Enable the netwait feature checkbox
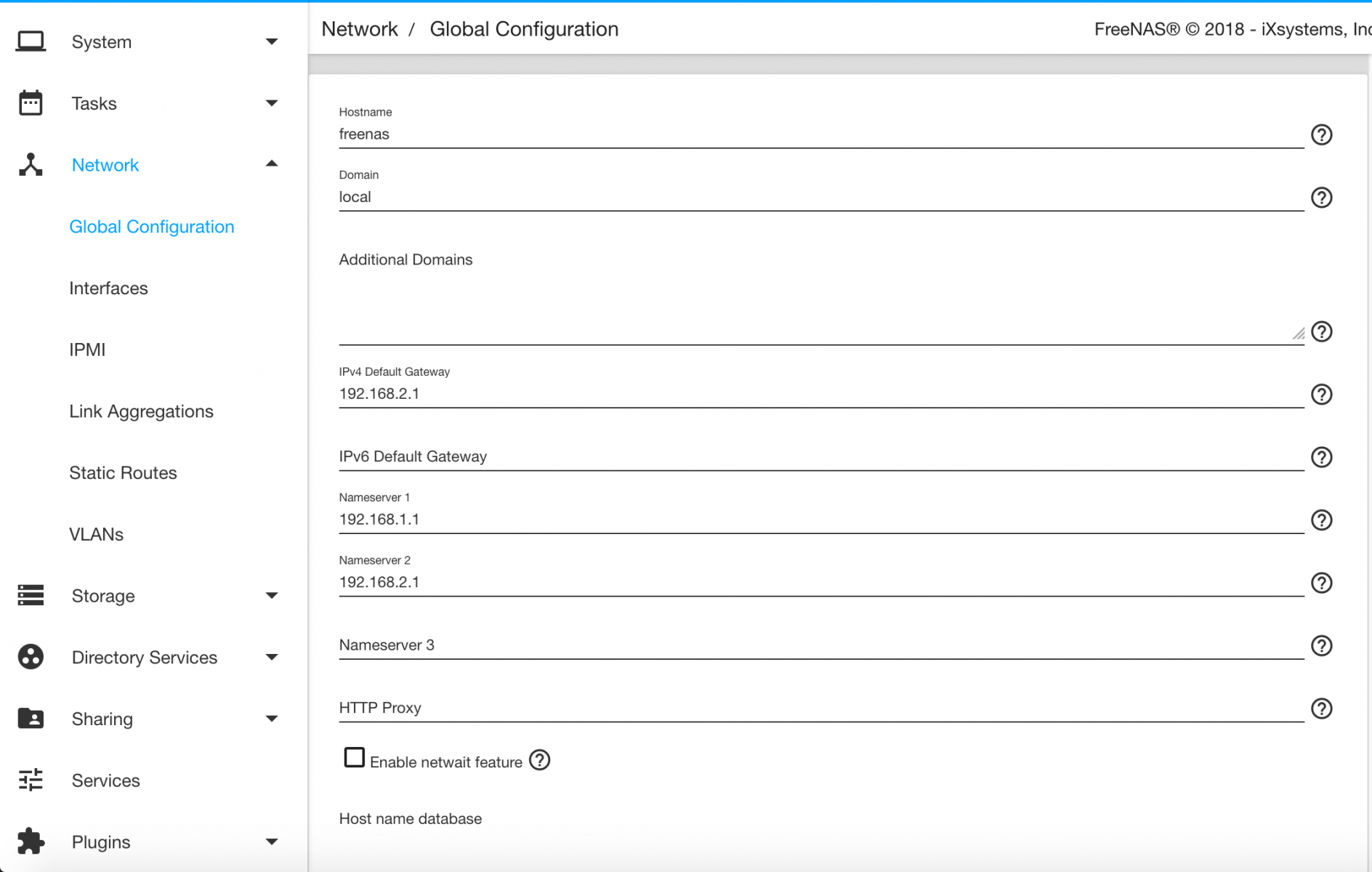Screen dimensions: 1372x872 [x=354, y=757]
